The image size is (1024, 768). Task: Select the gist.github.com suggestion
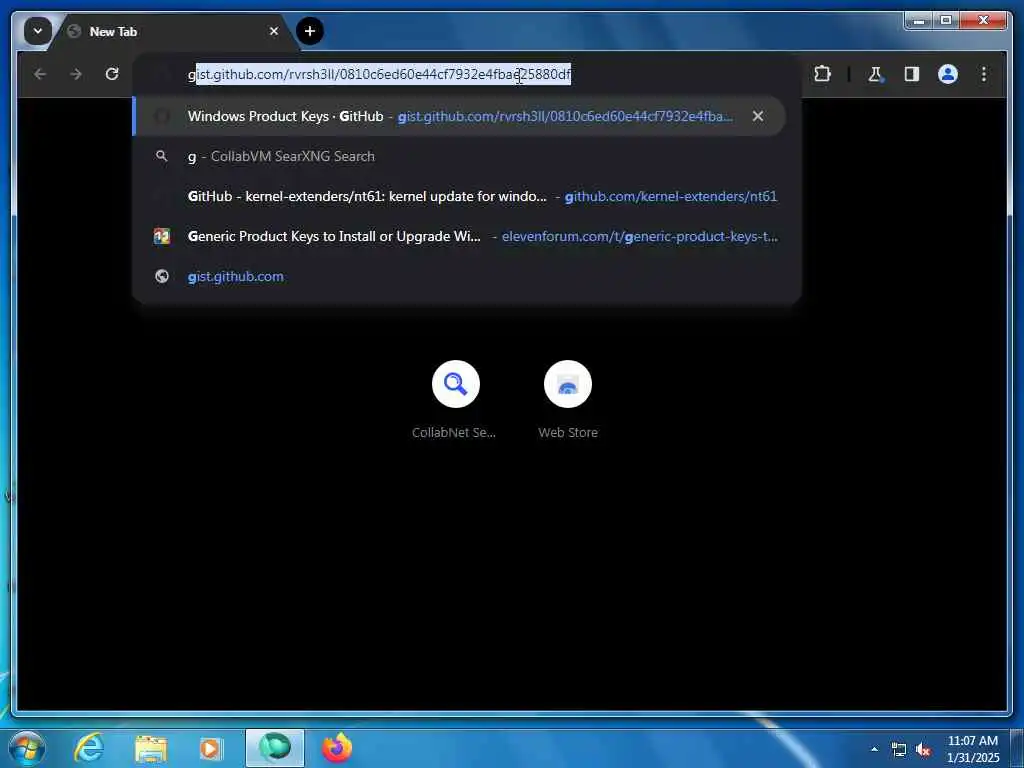tap(458, 276)
